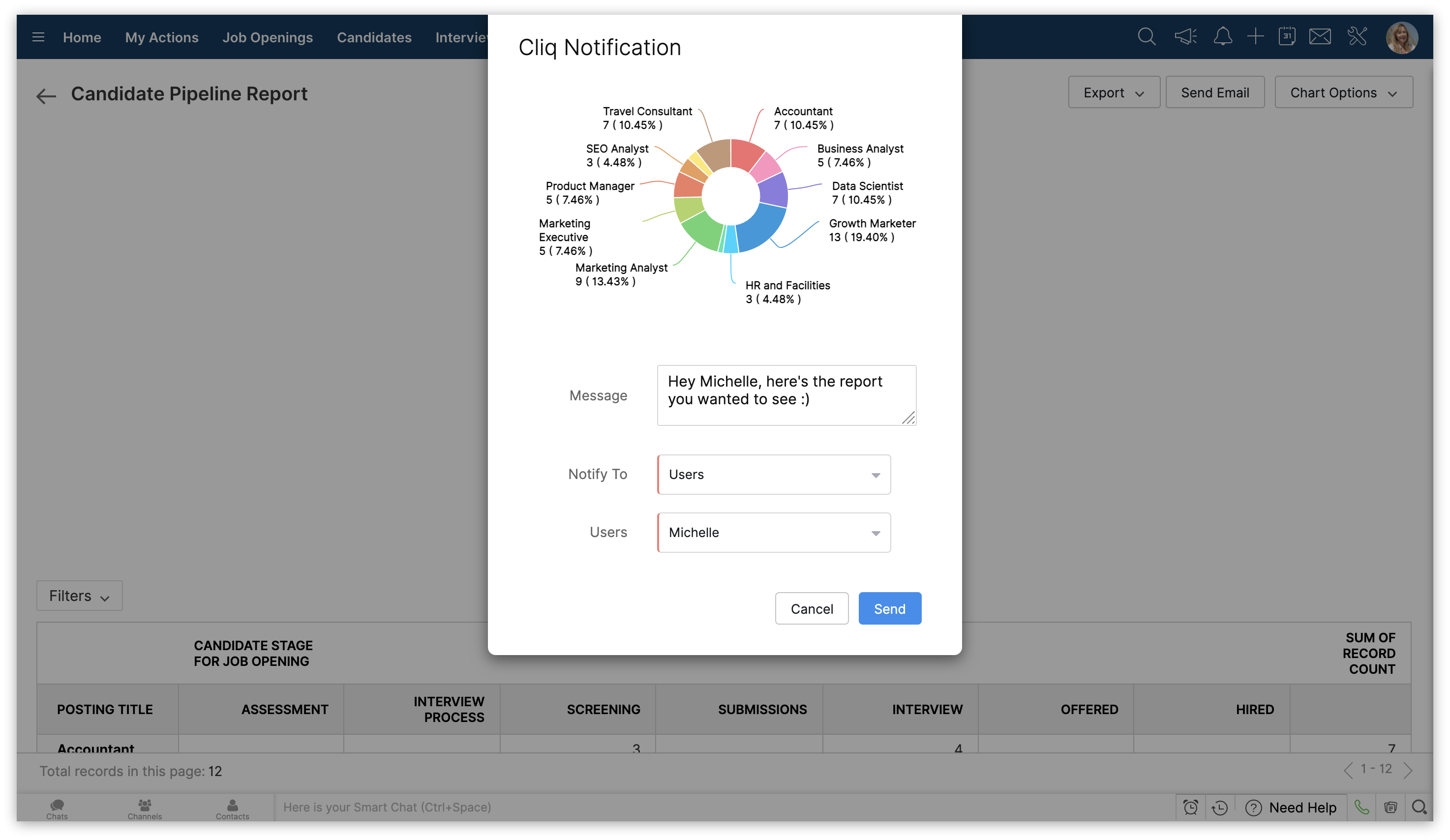Open the calendar icon in header

point(1287,37)
